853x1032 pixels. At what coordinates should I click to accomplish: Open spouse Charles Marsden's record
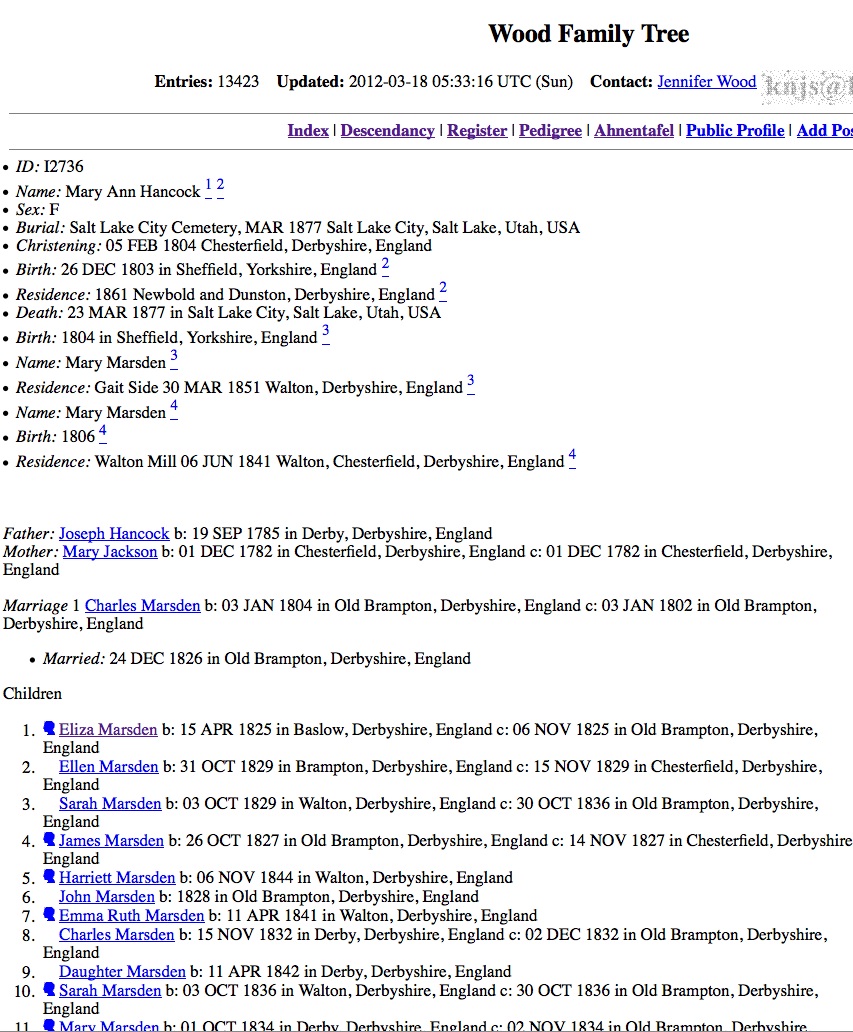pos(143,605)
